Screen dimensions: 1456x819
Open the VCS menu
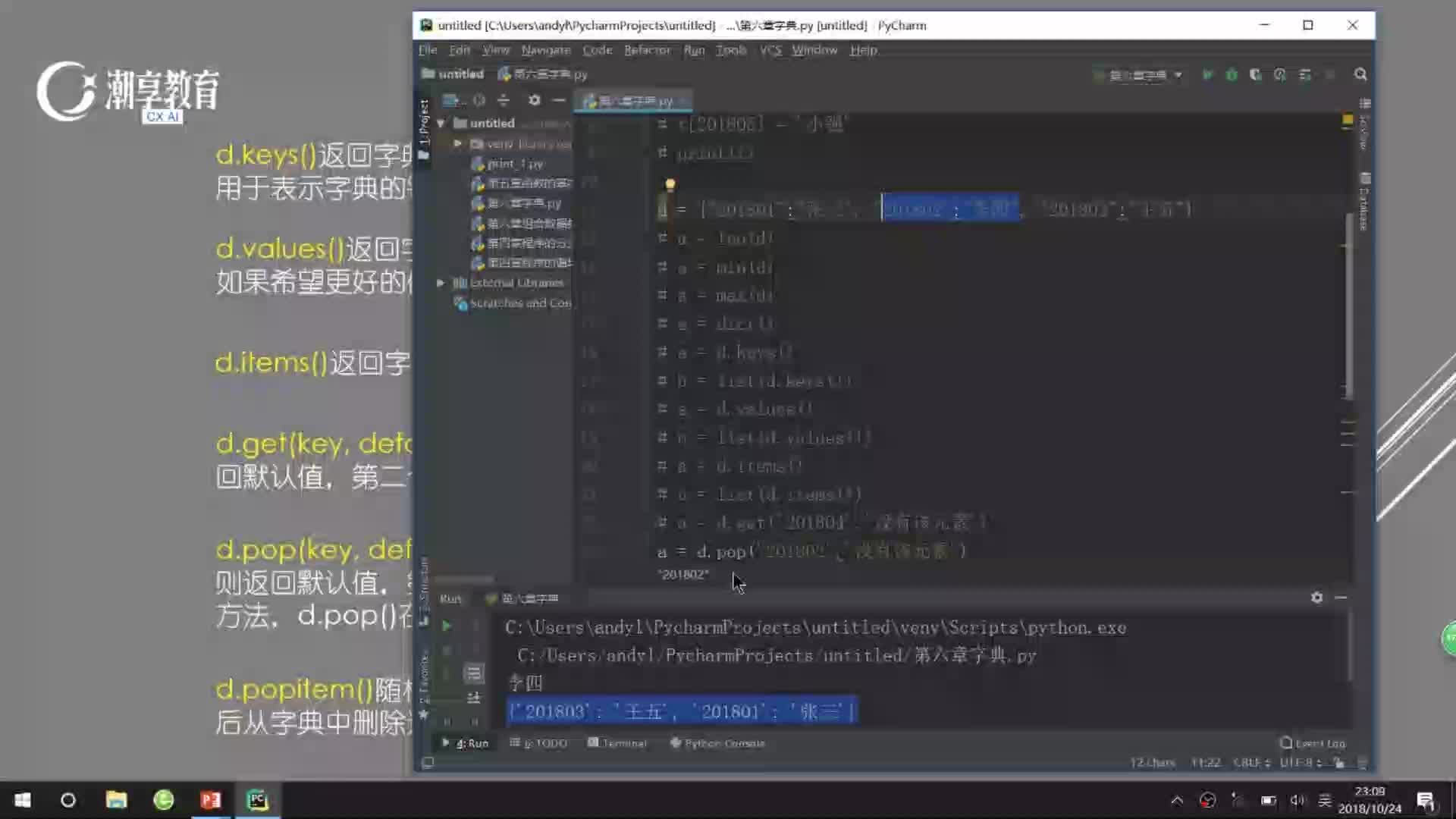point(770,50)
